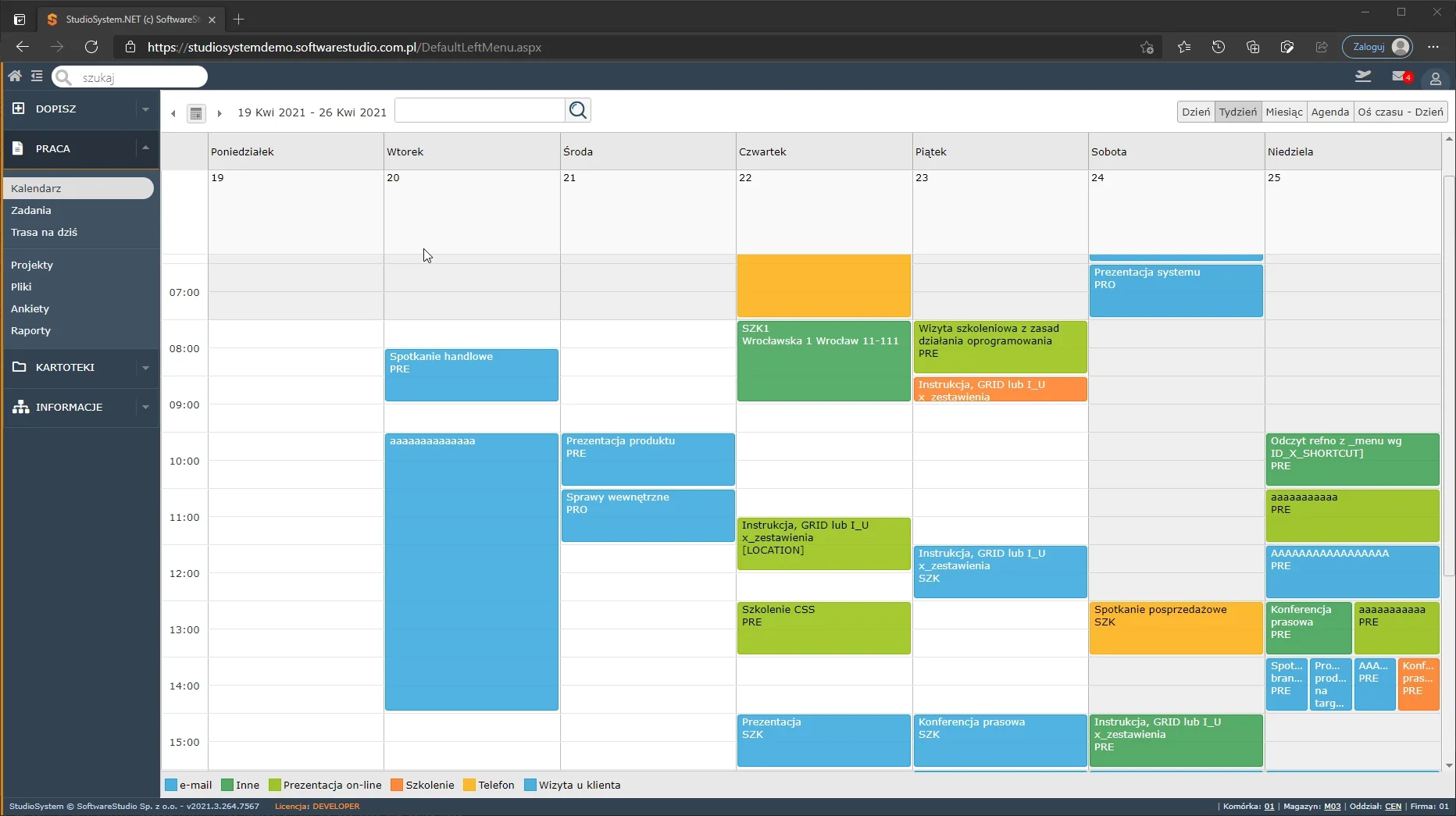Click the home icon in app toolbar

tap(15, 77)
